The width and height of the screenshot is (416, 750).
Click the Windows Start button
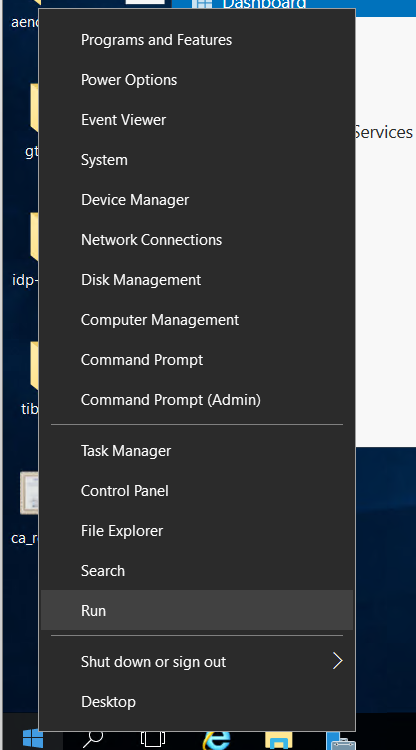tap(33, 739)
